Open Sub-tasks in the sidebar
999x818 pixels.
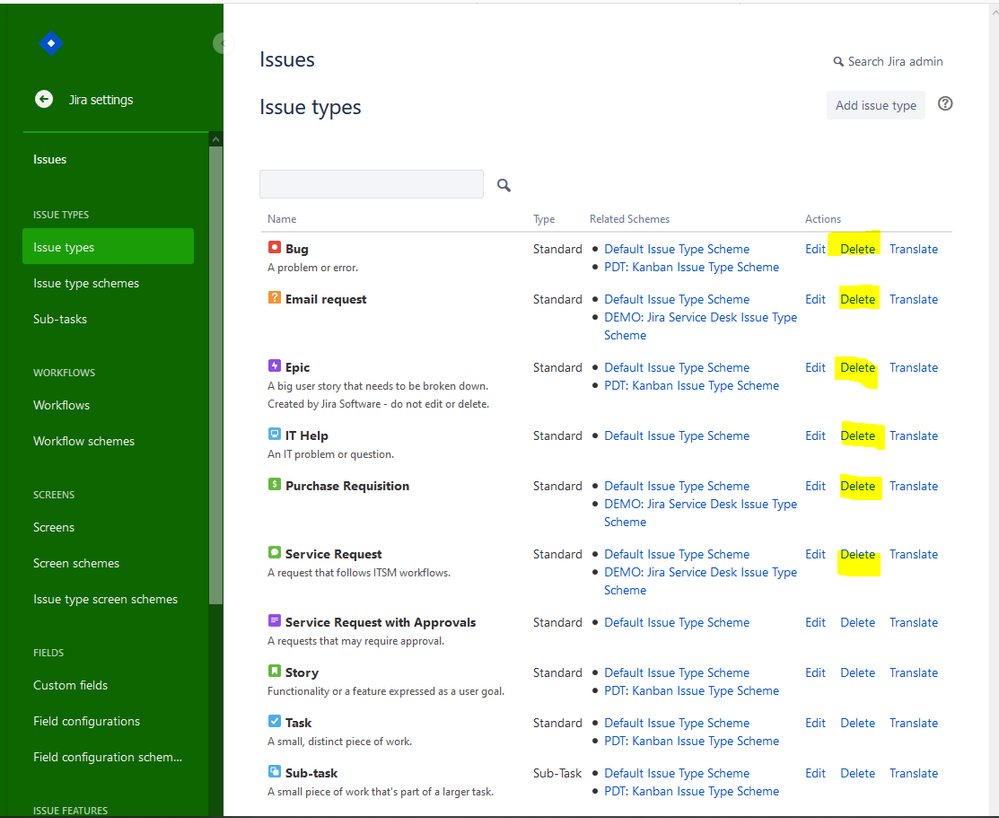tap(60, 319)
